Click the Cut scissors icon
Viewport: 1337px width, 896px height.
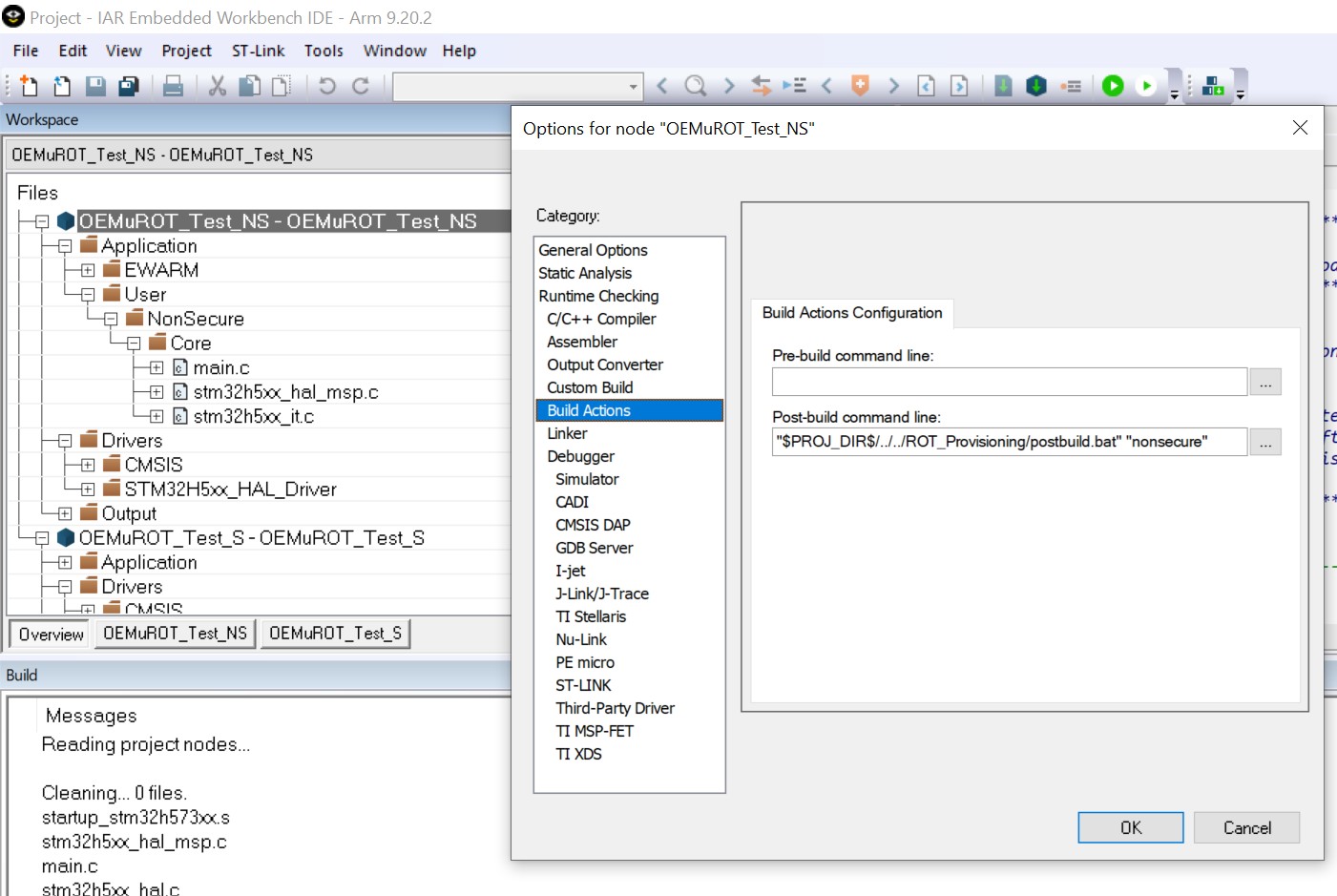(x=218, y=86)
